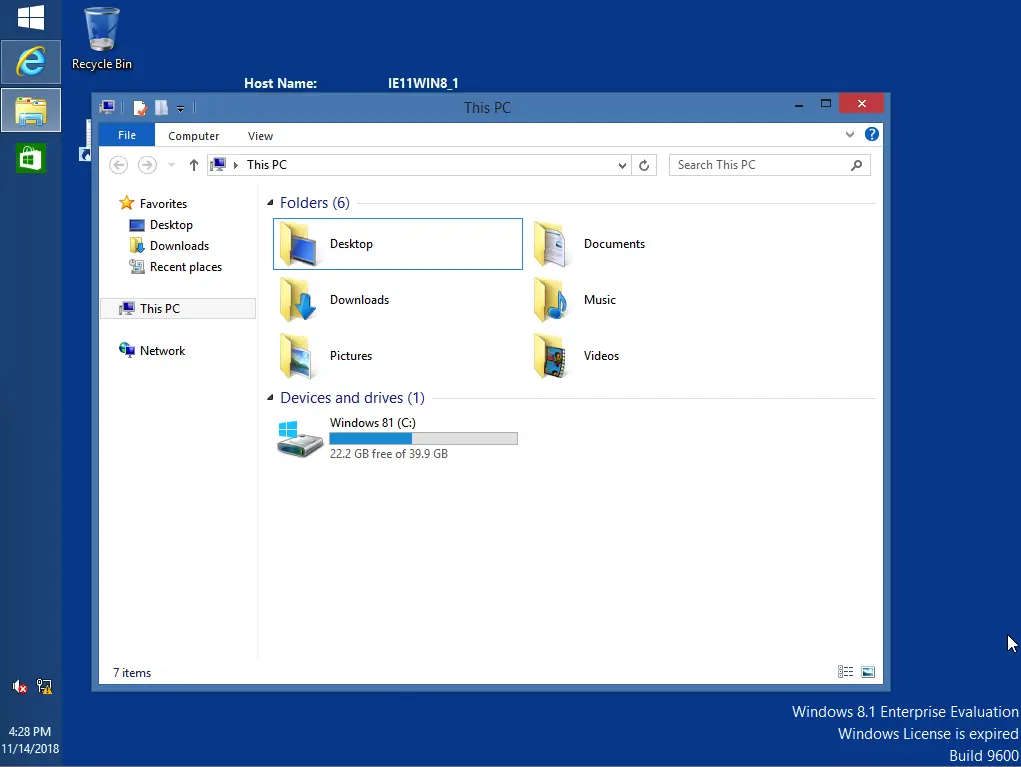Go up one level with the up arrow

(x=193, y=165)
